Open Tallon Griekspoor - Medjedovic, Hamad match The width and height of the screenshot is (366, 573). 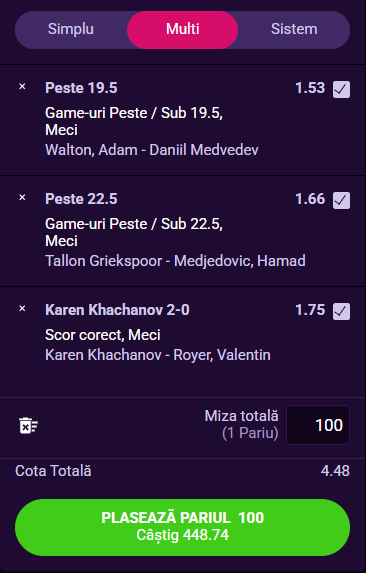(175, 261)
